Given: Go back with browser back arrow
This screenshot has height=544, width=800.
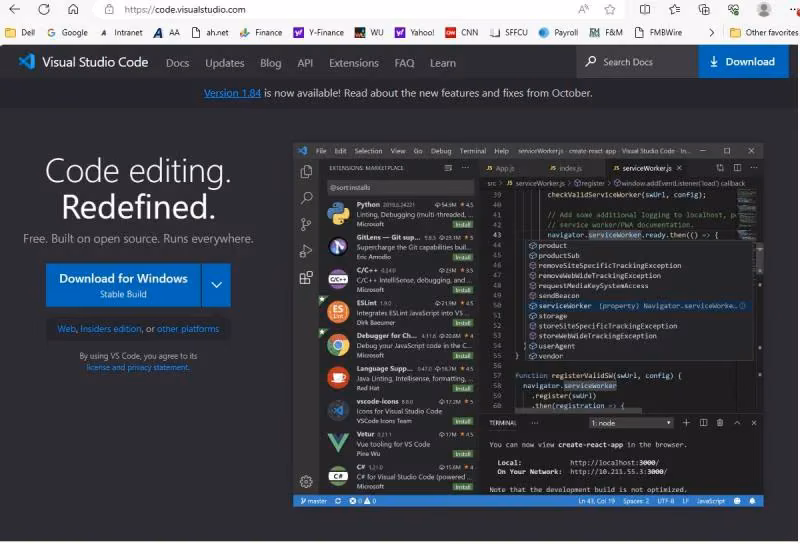Looking at the screenshot, I should pyautogui.click(x=15, y=9).
